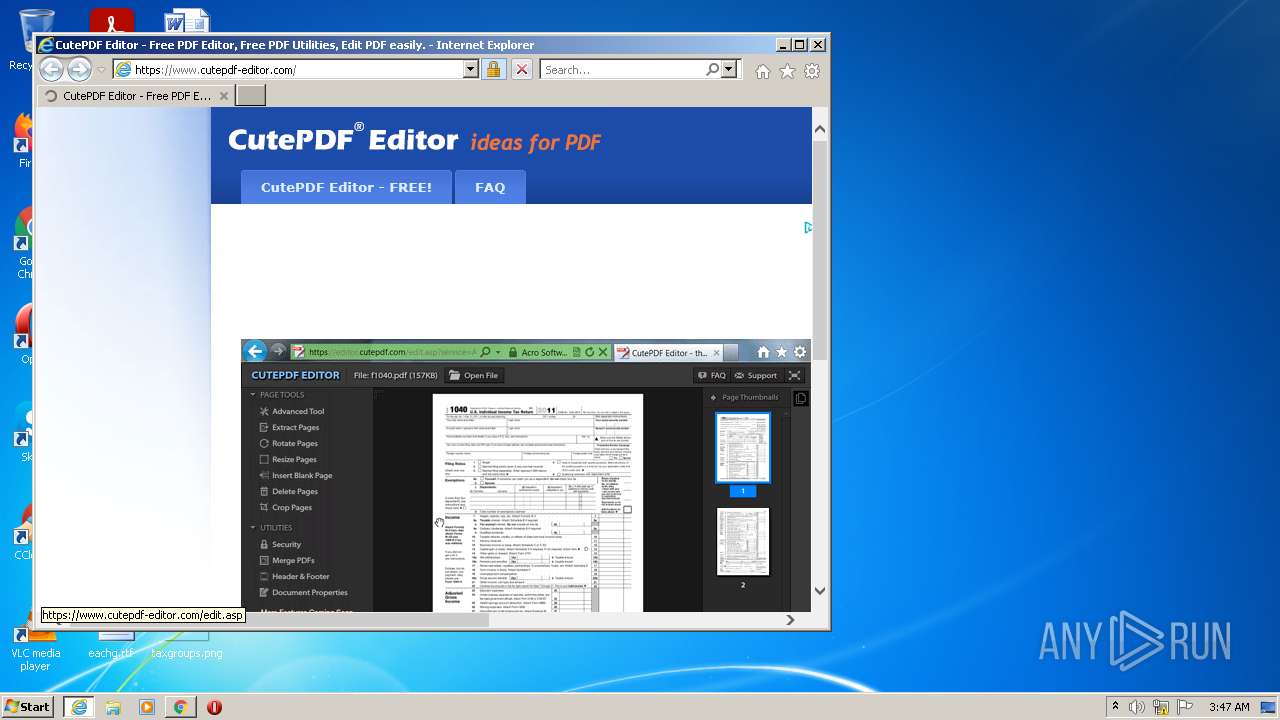Go forward with the IE Forward arrow
Image resolution: width=1280 pixels, height=720 pixels.
(x=79, y=70)
